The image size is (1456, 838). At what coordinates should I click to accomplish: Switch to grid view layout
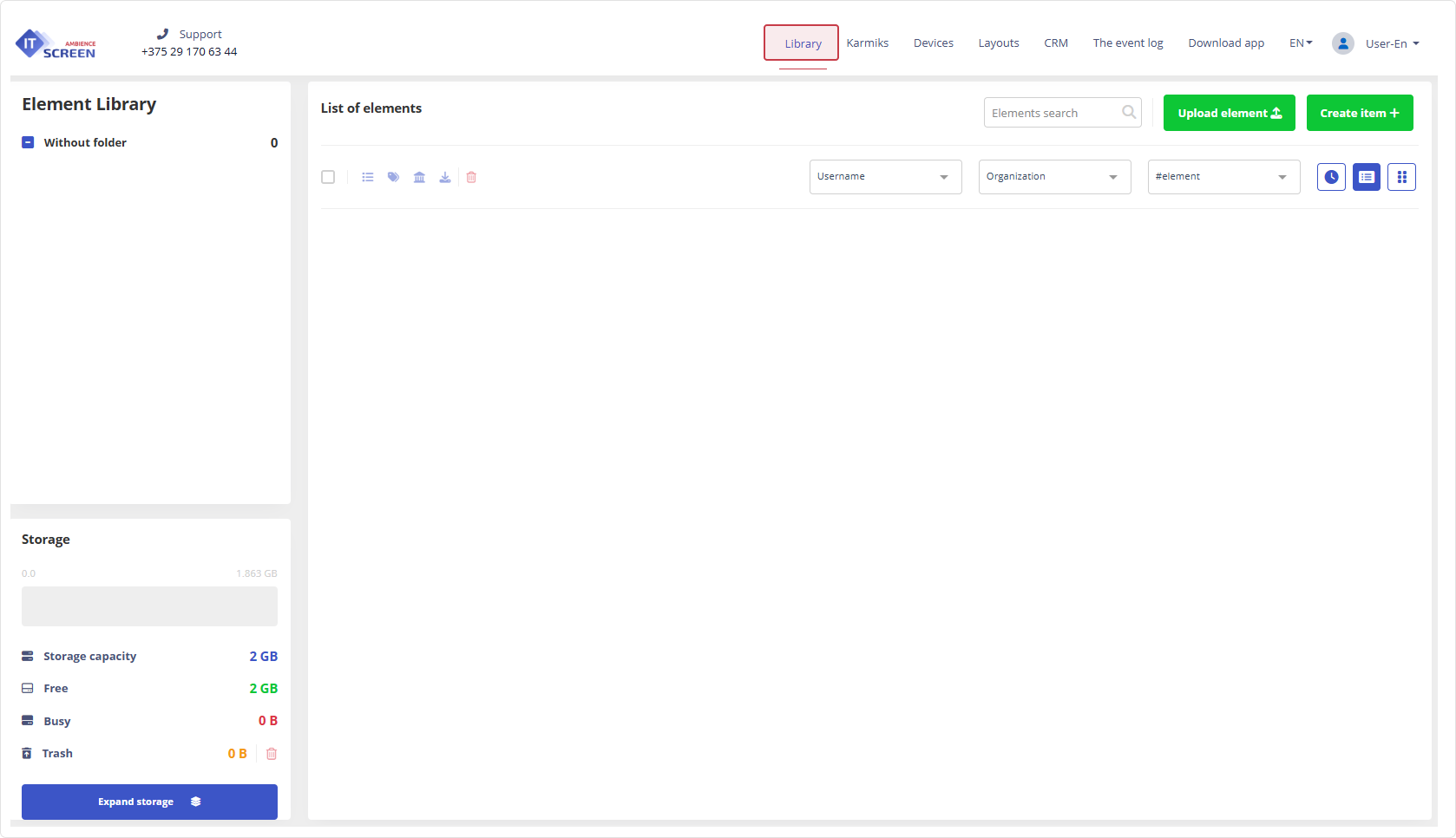[1401, 177]
